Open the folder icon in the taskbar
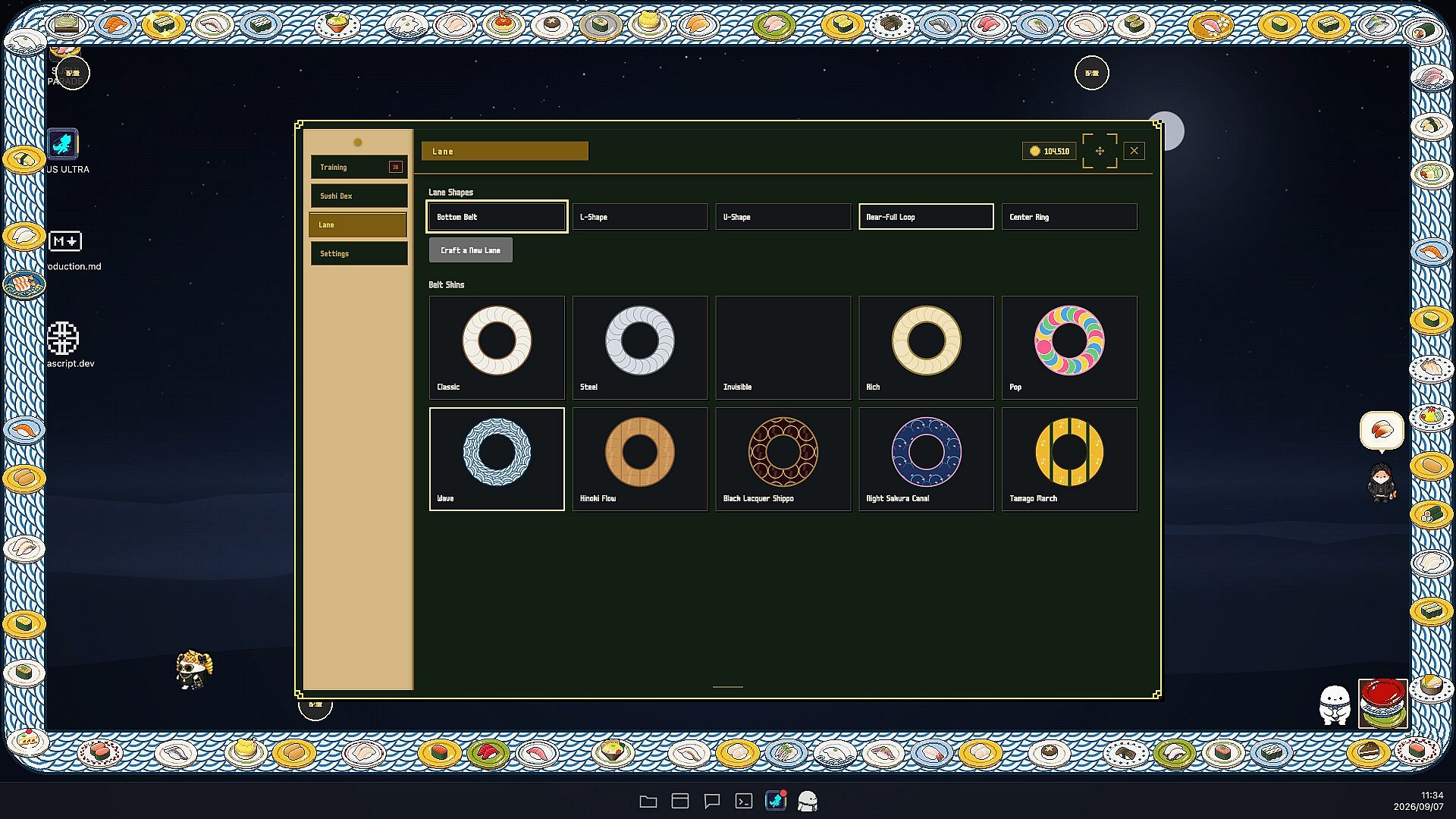 648,801
